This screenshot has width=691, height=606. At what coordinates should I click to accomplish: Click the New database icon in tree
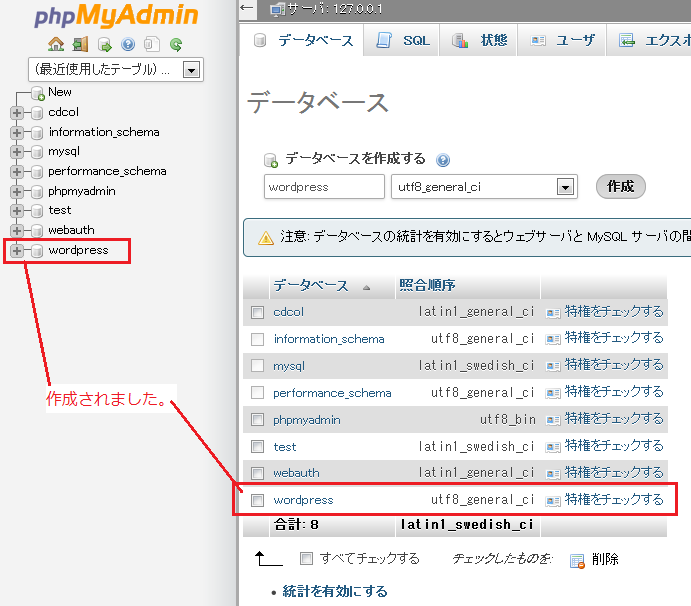point(38,93)
